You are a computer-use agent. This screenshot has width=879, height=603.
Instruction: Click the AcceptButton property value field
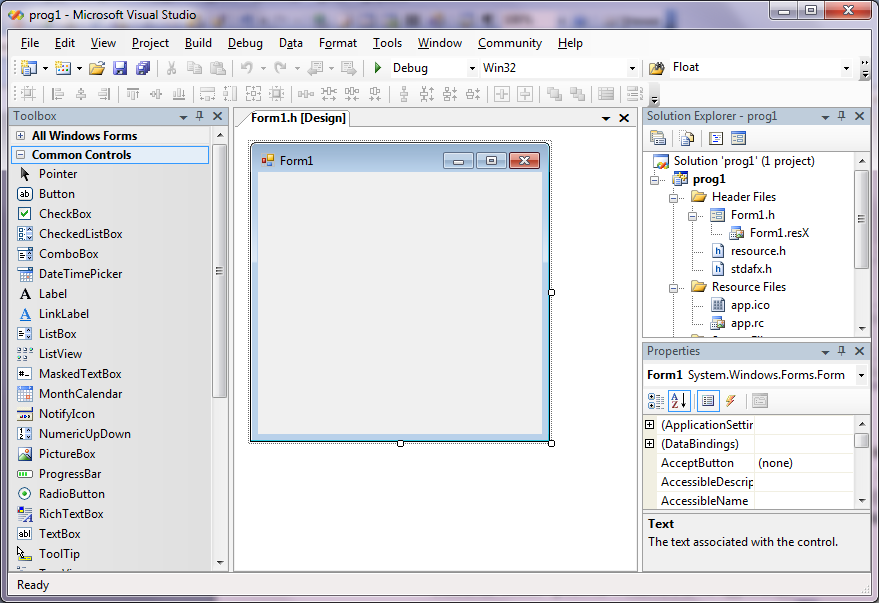tap(804, 463)
